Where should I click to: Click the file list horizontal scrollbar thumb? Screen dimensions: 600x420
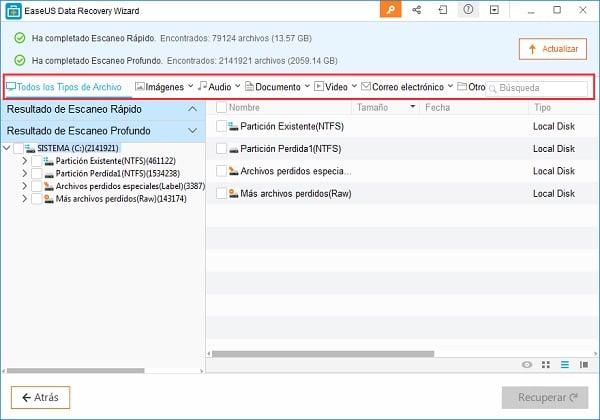pyautogui.click(x=323, y=354)
